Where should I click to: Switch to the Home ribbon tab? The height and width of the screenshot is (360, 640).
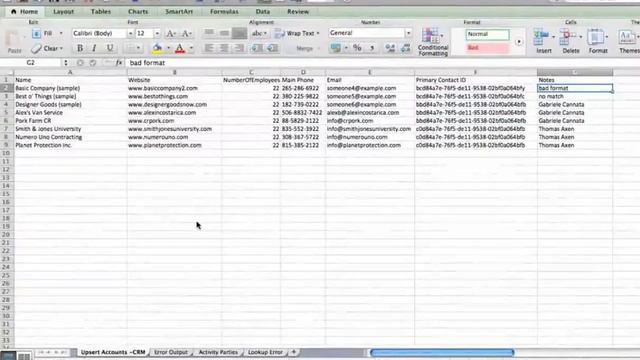pos(25,12)
